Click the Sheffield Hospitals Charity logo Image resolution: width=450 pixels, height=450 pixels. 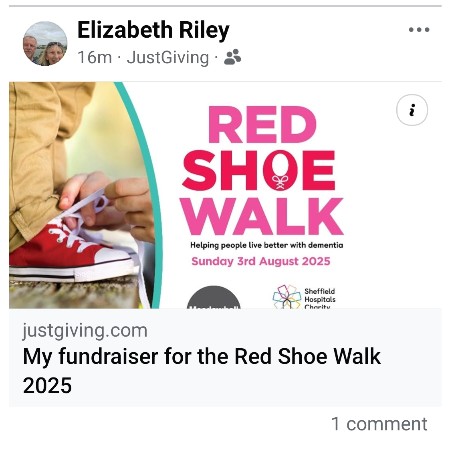[x=304, y=297]
